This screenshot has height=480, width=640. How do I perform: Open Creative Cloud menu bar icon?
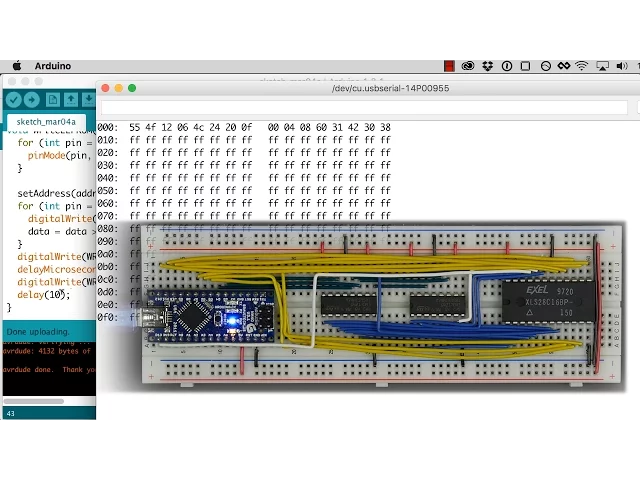(468, 66)
